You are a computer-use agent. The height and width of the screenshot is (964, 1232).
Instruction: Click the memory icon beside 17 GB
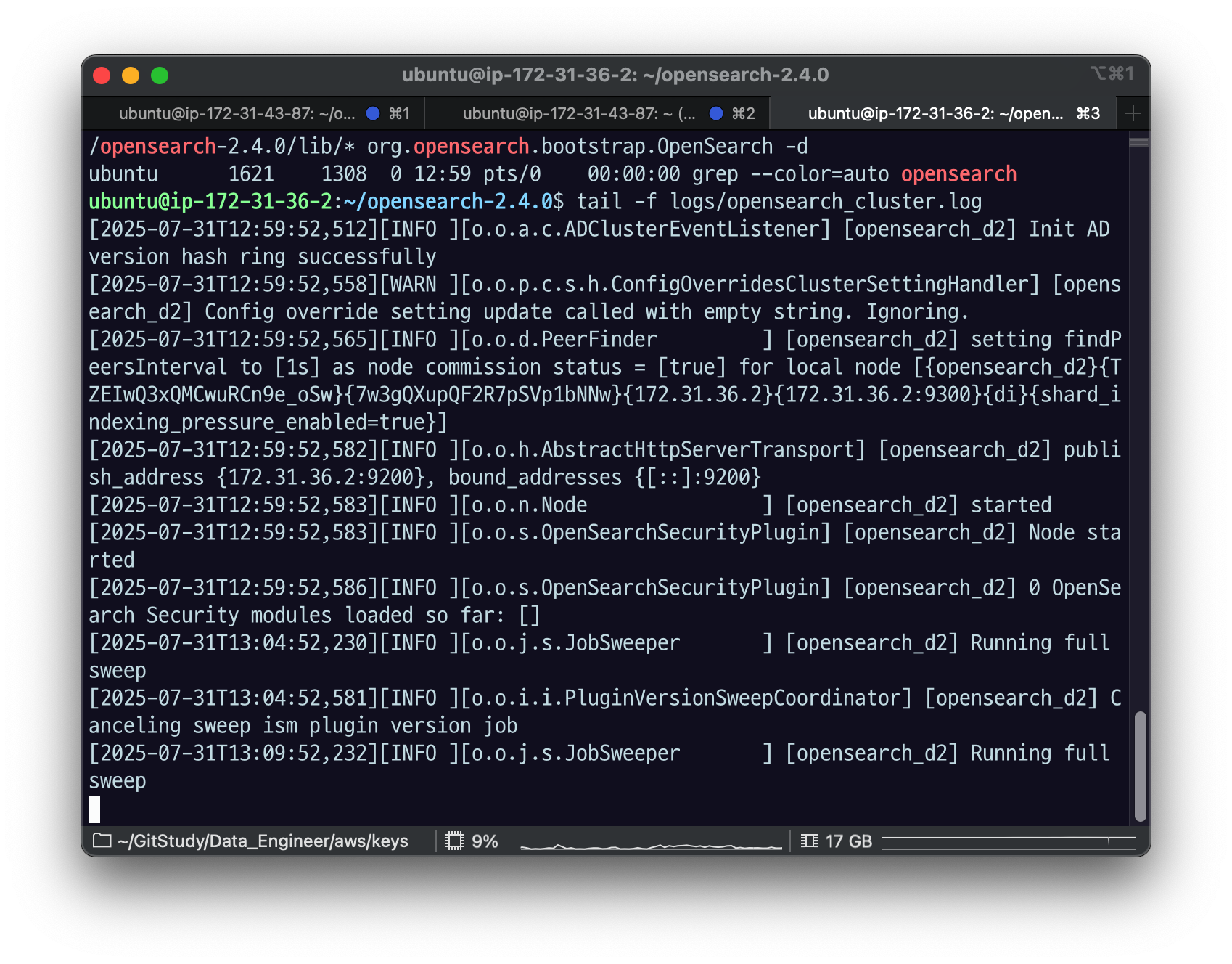click(810, 841)
